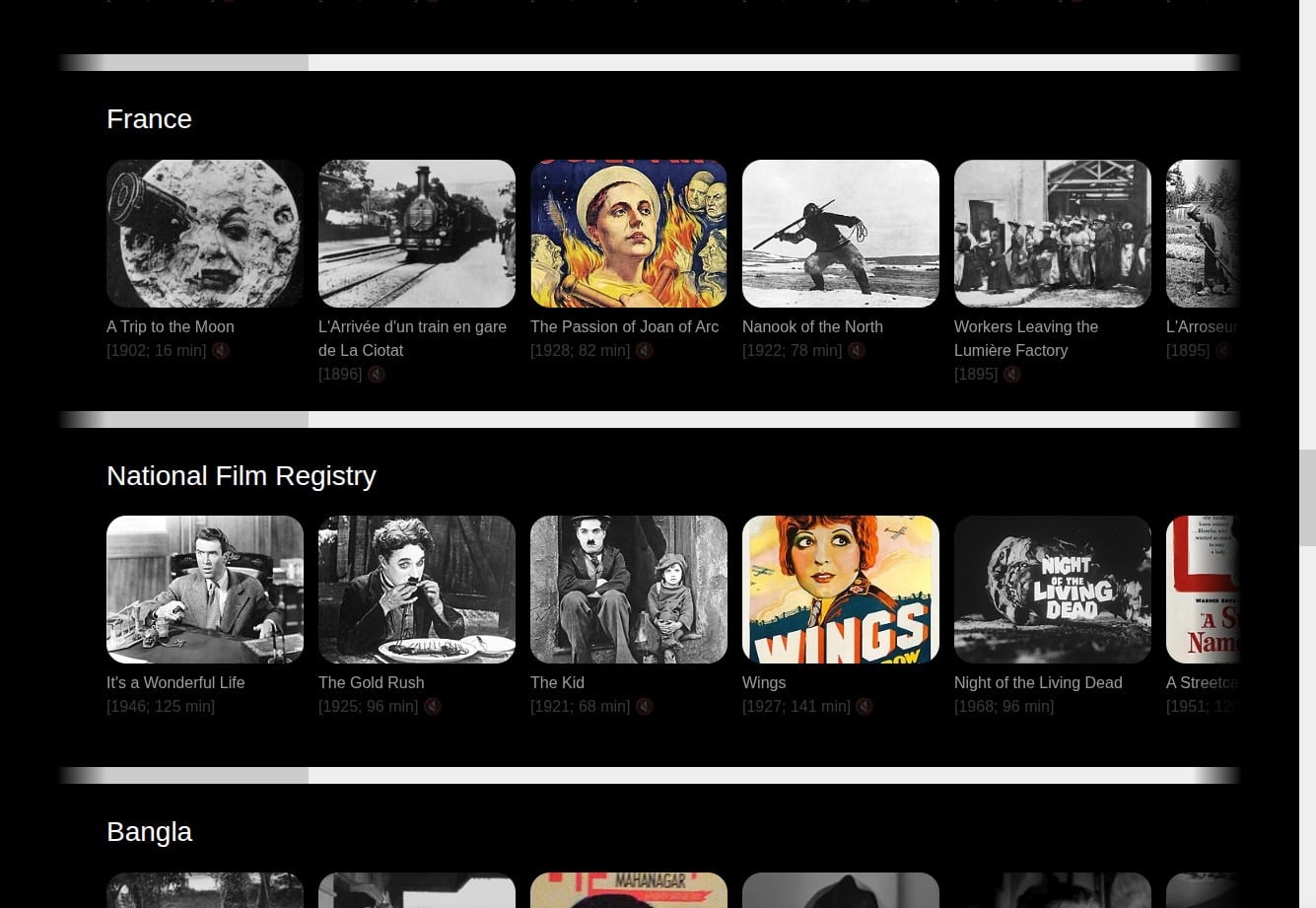Click the silent icon under L'Arrivée d'un train
Image resolution: width=1316 pixels, height=908 pixels.
(x=377, y=375)
